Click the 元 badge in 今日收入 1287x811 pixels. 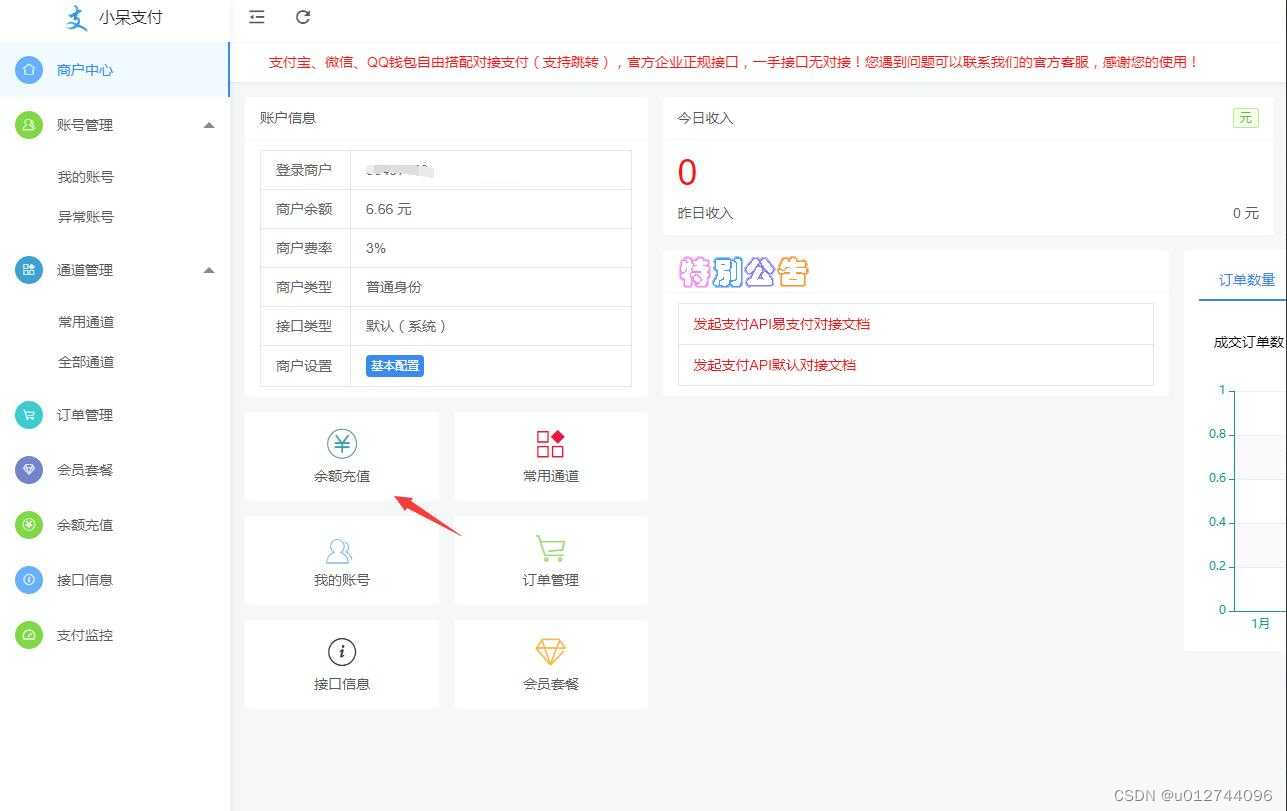click(1245, 118)
